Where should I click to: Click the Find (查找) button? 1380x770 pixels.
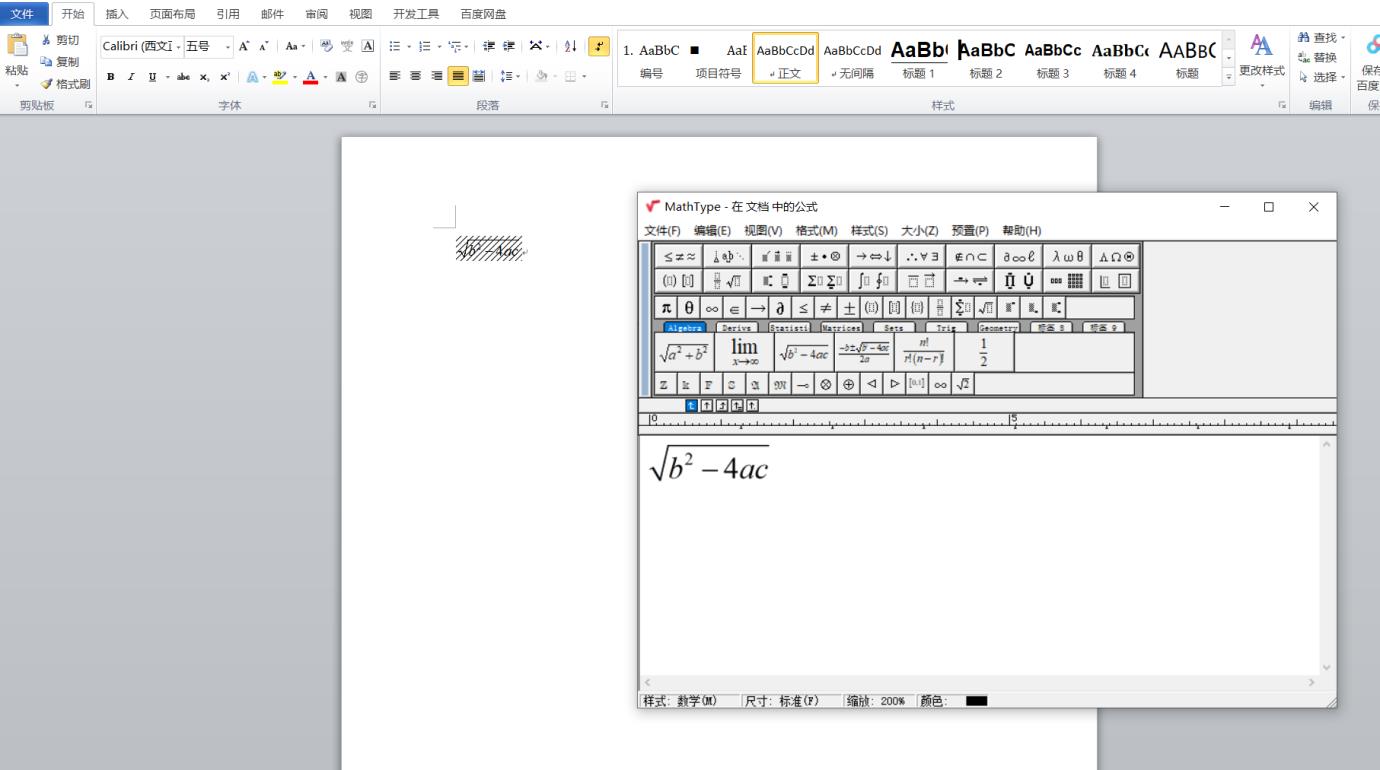pos(1322,38)
